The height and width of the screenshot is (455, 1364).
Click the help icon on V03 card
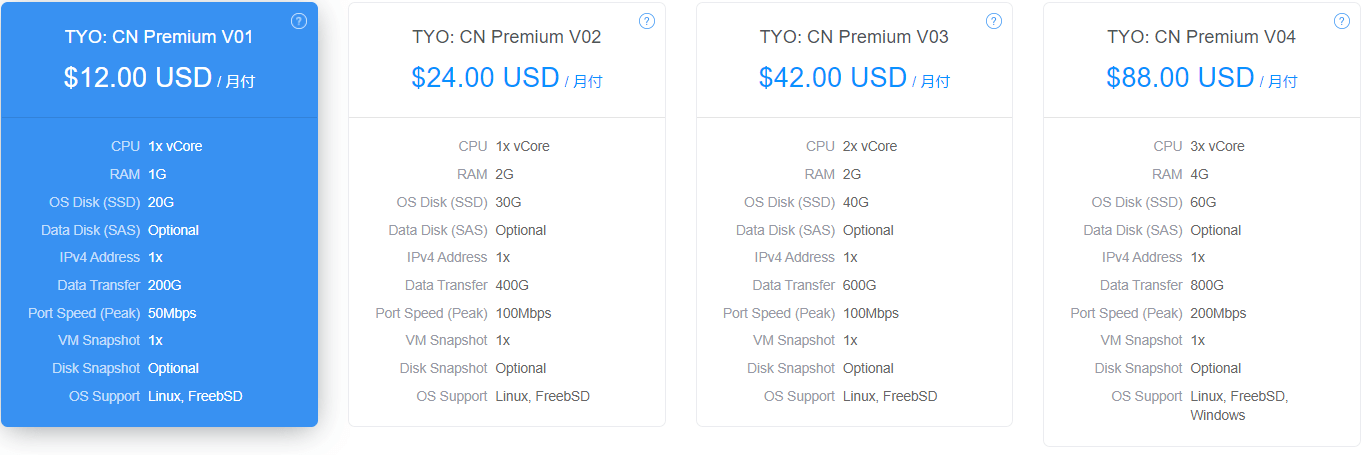pos(994,21)
